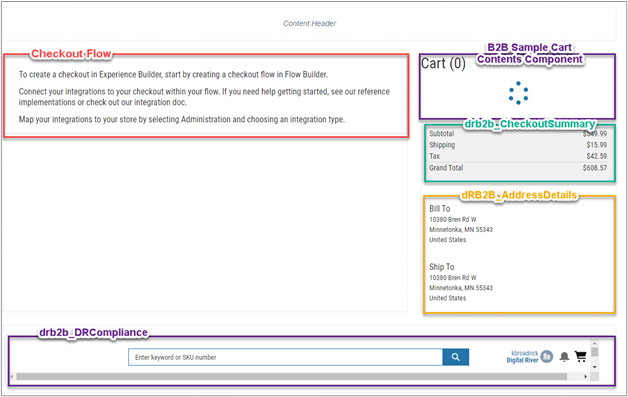Click the Tax $42.59 amount
628x397 pixels.
click(x=596, y=156)
